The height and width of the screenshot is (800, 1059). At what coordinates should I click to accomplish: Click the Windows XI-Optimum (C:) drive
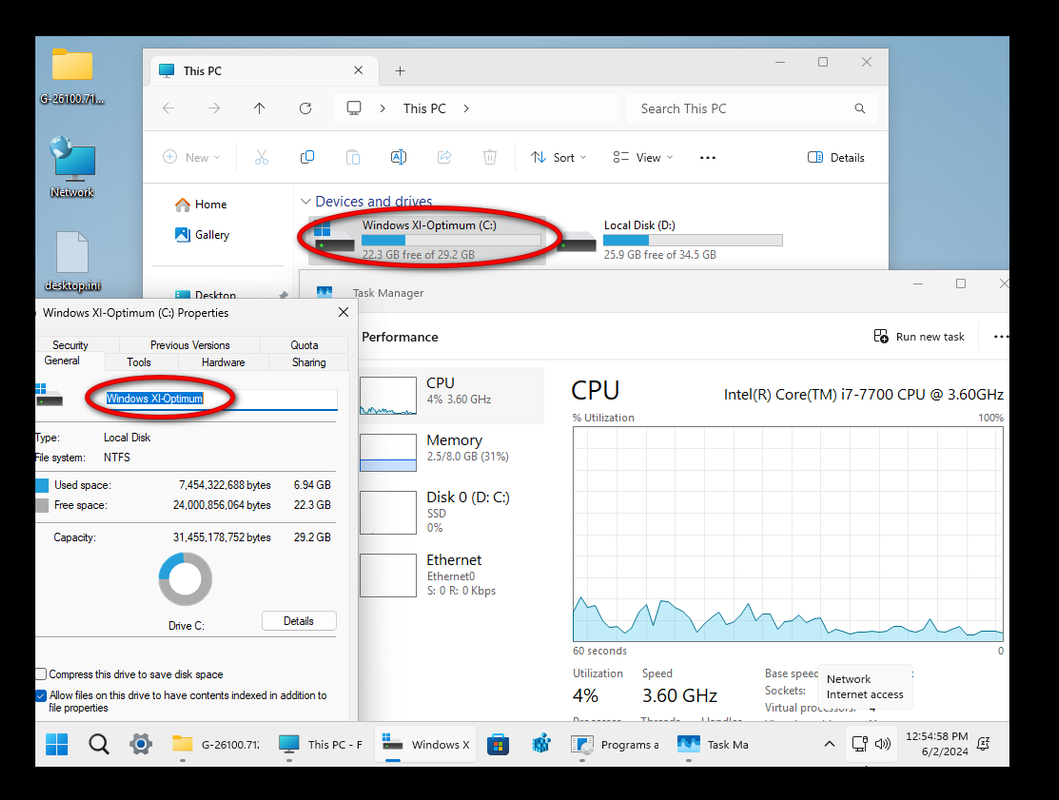pos(428,239)
